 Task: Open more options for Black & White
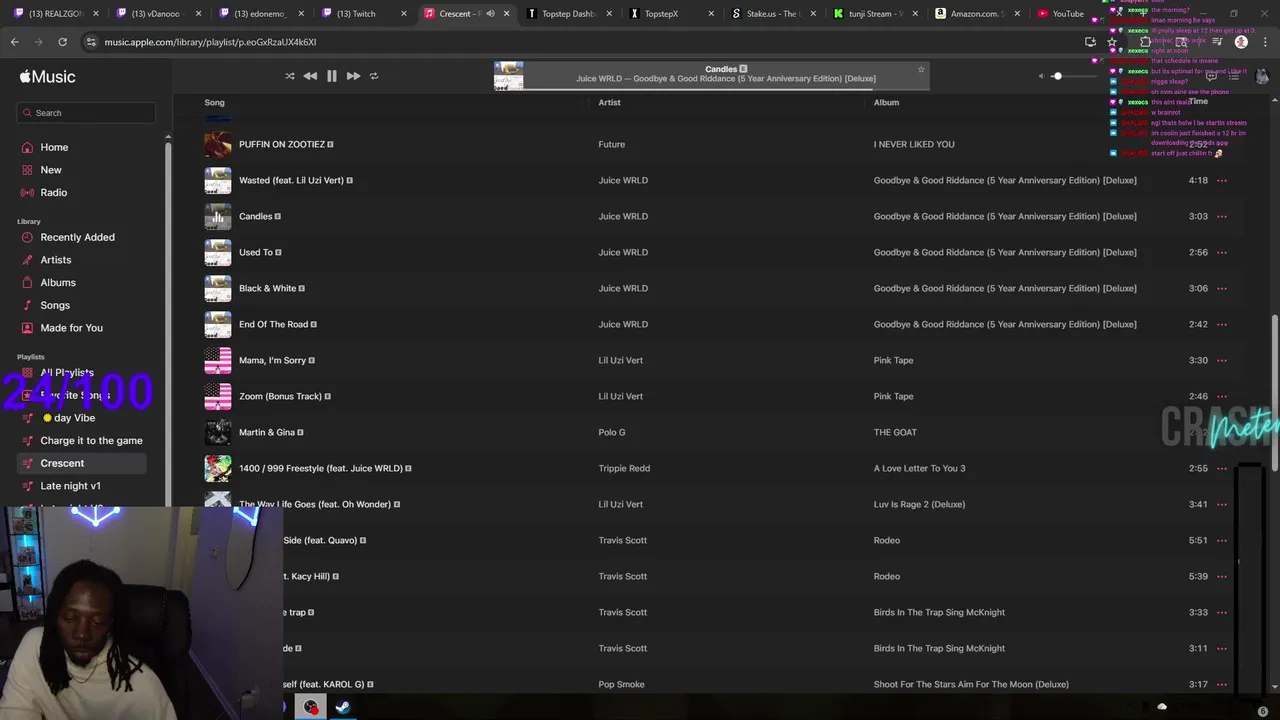pyautogui.click(x=1222, y=289)
